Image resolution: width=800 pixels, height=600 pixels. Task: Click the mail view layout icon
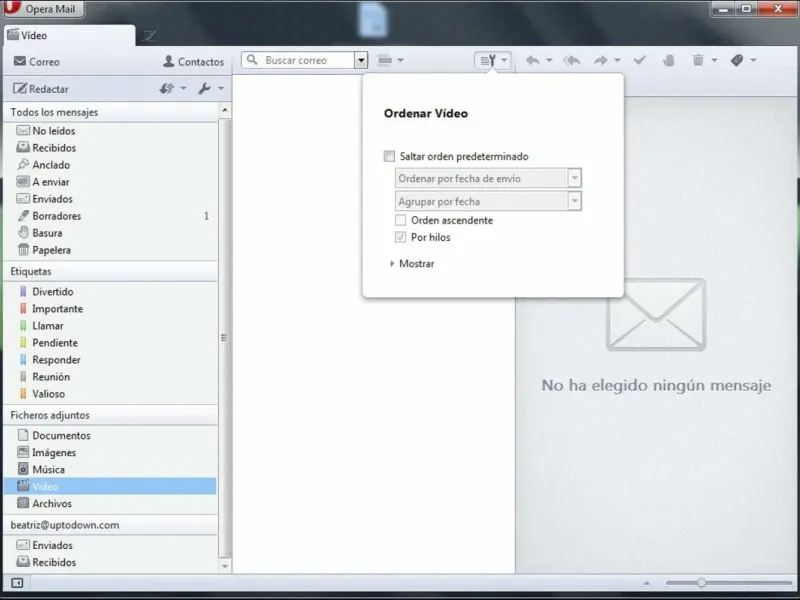pos(385,60)
